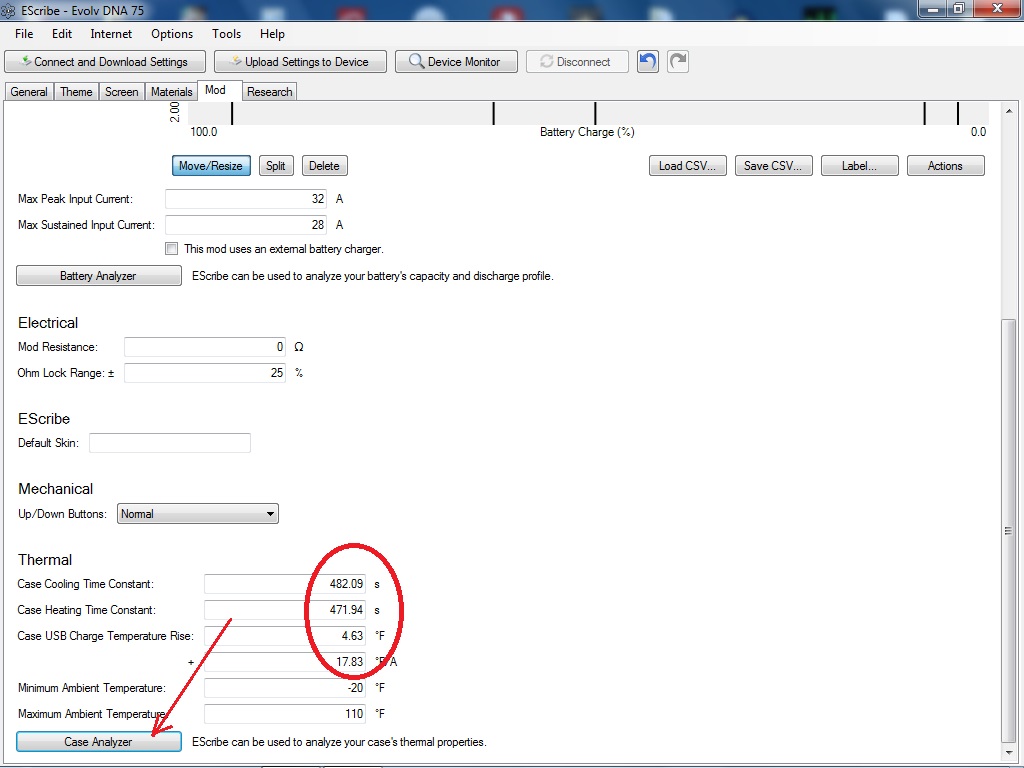Image resolution: width=1024 pixels, height=768 pixels.
Task: Click the scroll up arrow of vertical scrollbar
Action: [1009, 111]
